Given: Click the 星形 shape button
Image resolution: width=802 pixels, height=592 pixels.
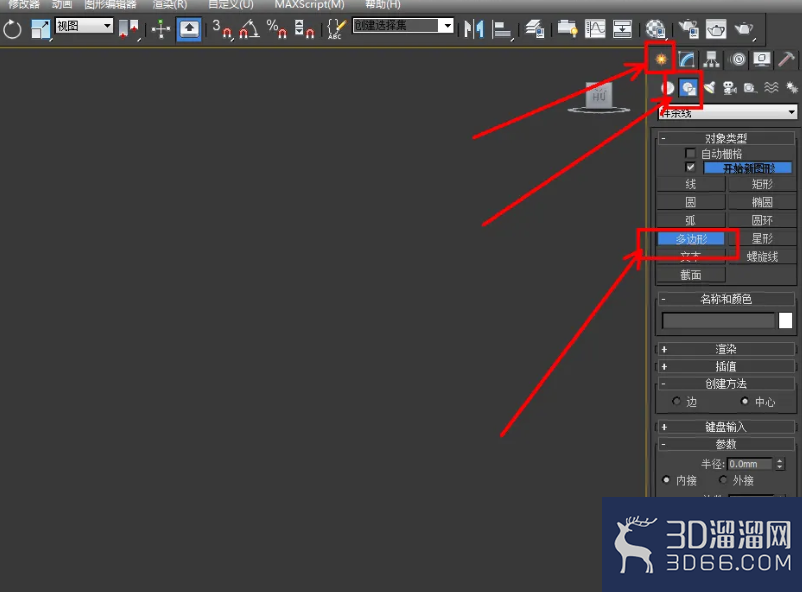Looking at the screenshot, I should (x=762, y=238).
